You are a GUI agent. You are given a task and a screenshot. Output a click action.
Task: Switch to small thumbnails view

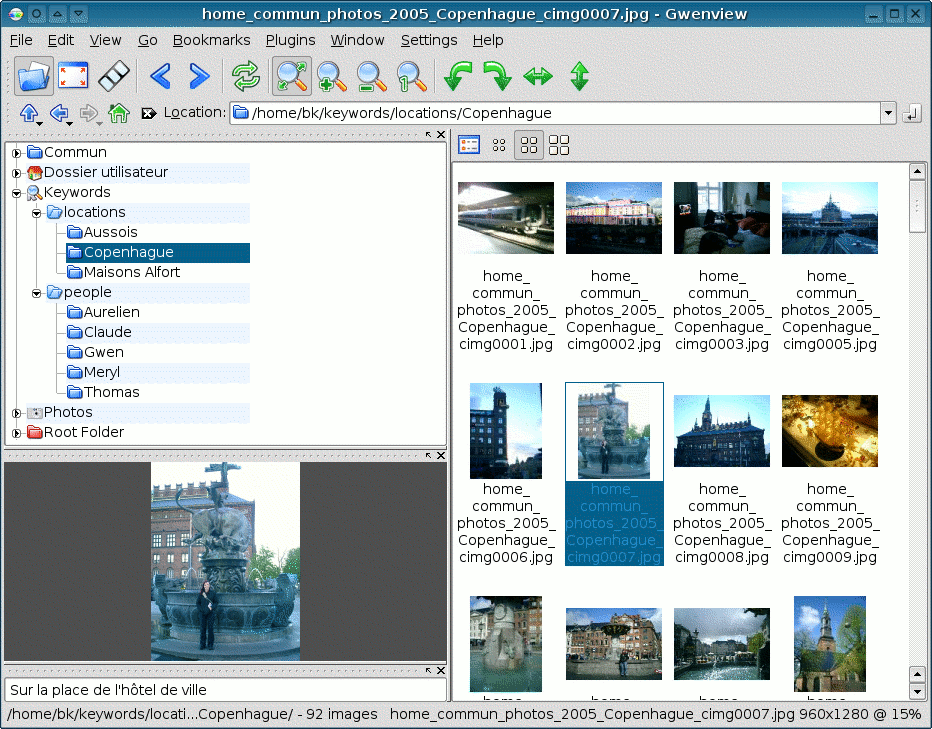tap(499, 144)
